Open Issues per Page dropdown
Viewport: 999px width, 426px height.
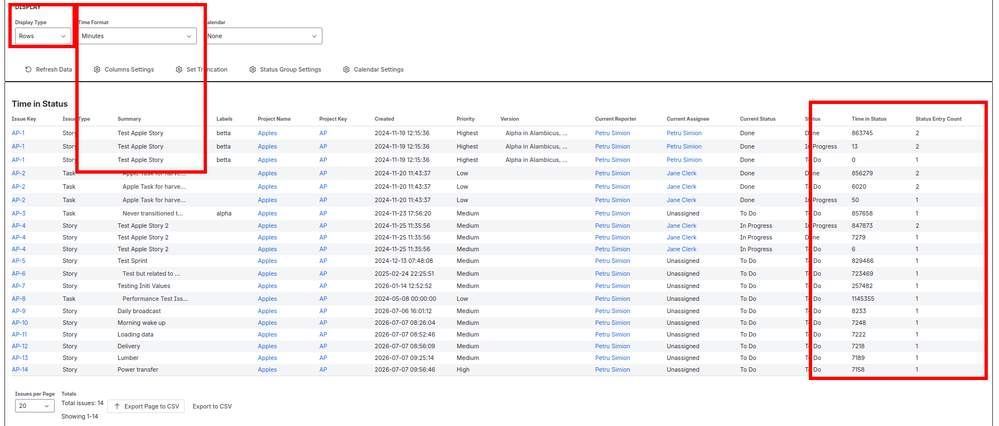pos(34,406)
